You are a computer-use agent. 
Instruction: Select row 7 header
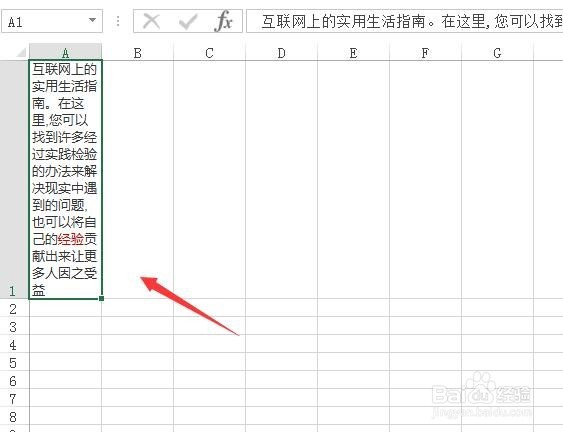click(14, 398)
